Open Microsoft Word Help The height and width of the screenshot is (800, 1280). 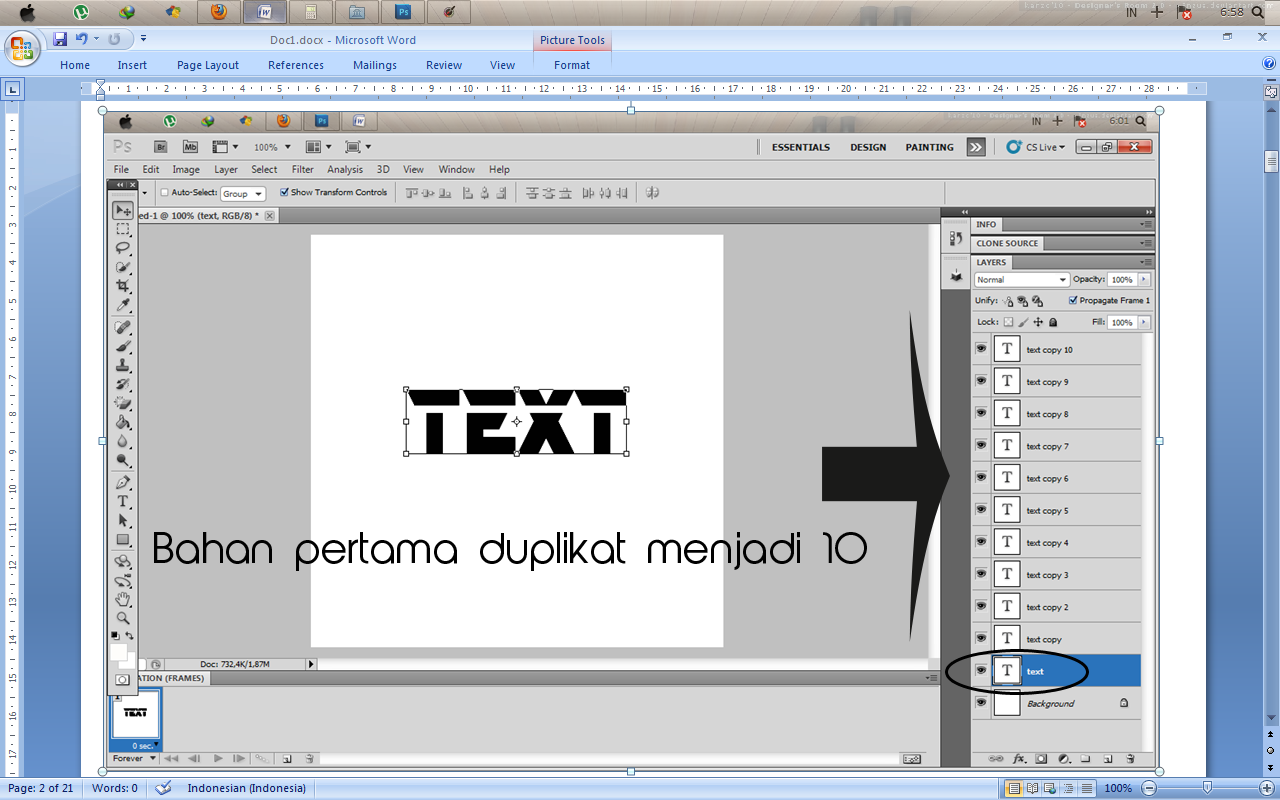1269,64
